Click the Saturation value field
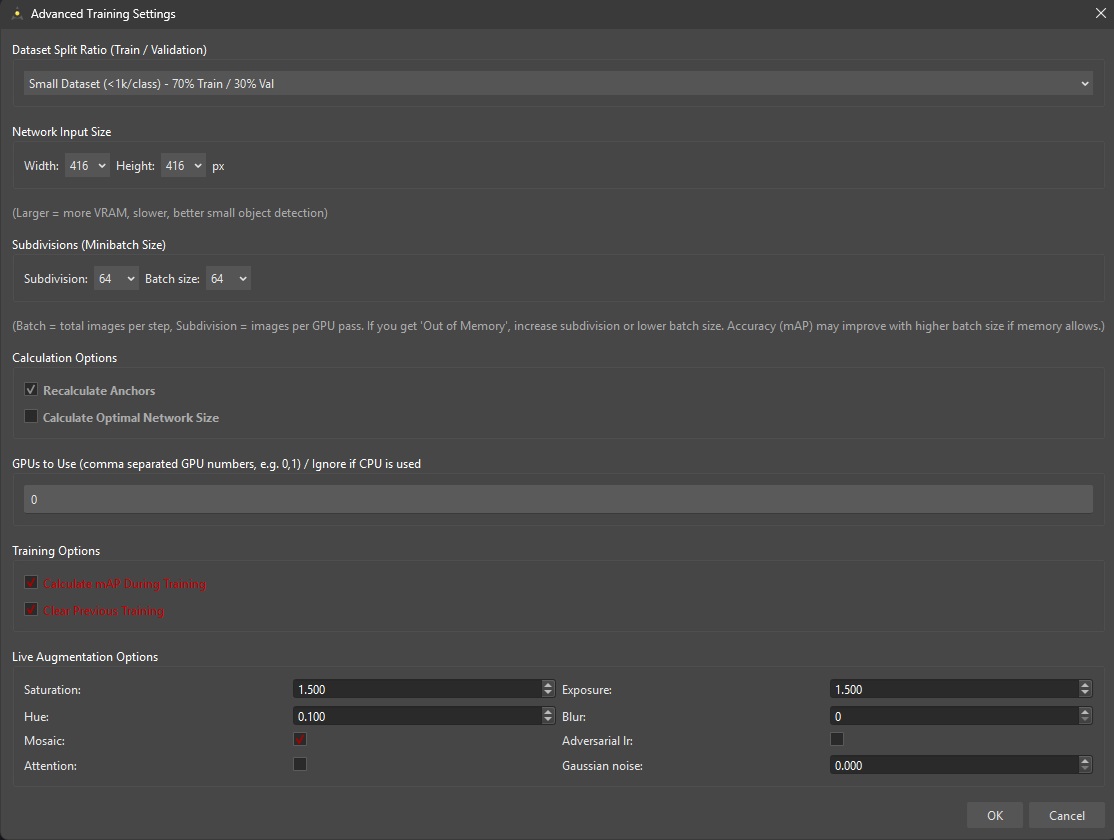Image resolution: width=1114 pixels, height=840 pixels. tap(416, 689)
